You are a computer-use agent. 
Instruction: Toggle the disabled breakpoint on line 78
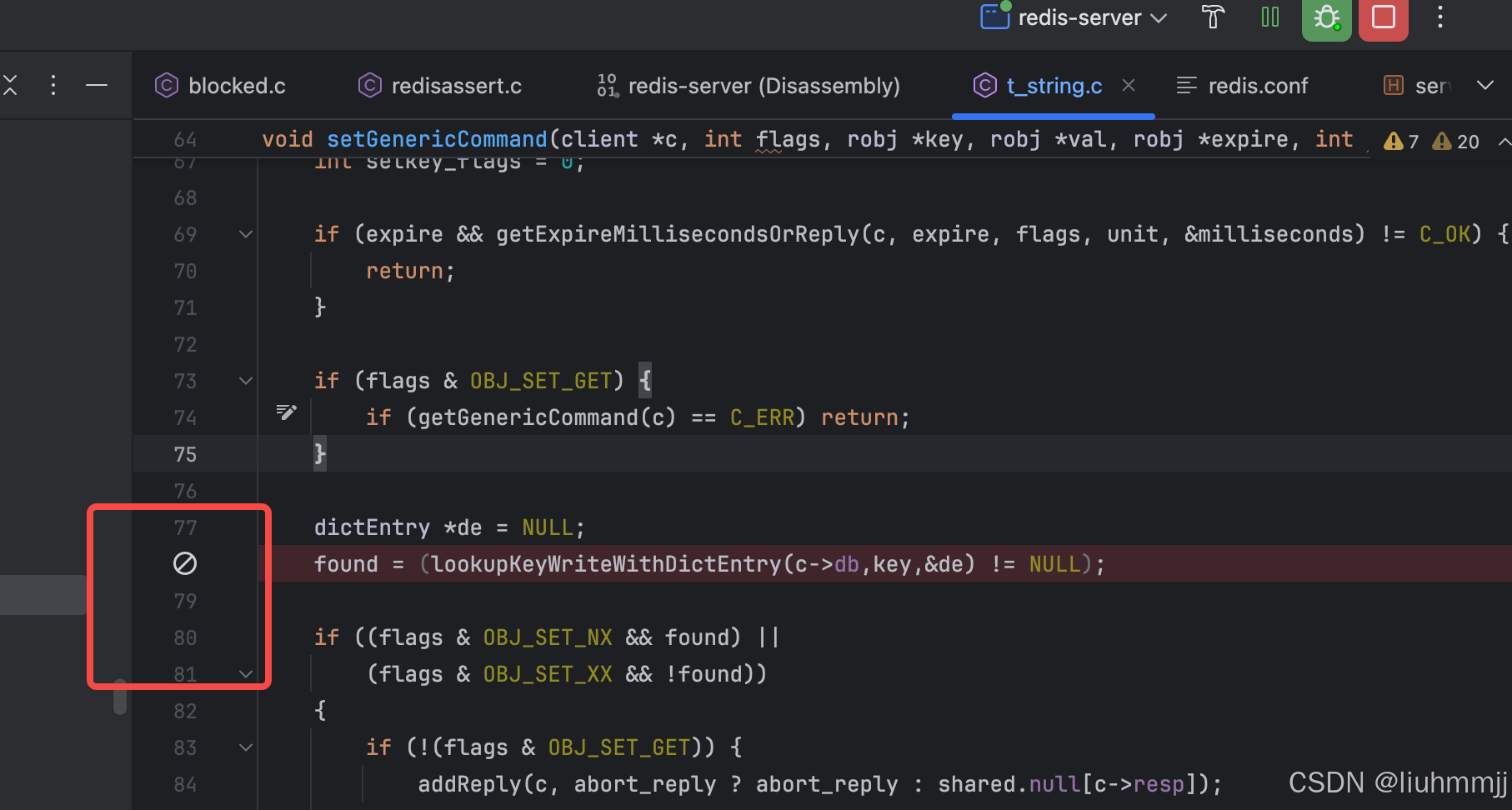(185, 563)
